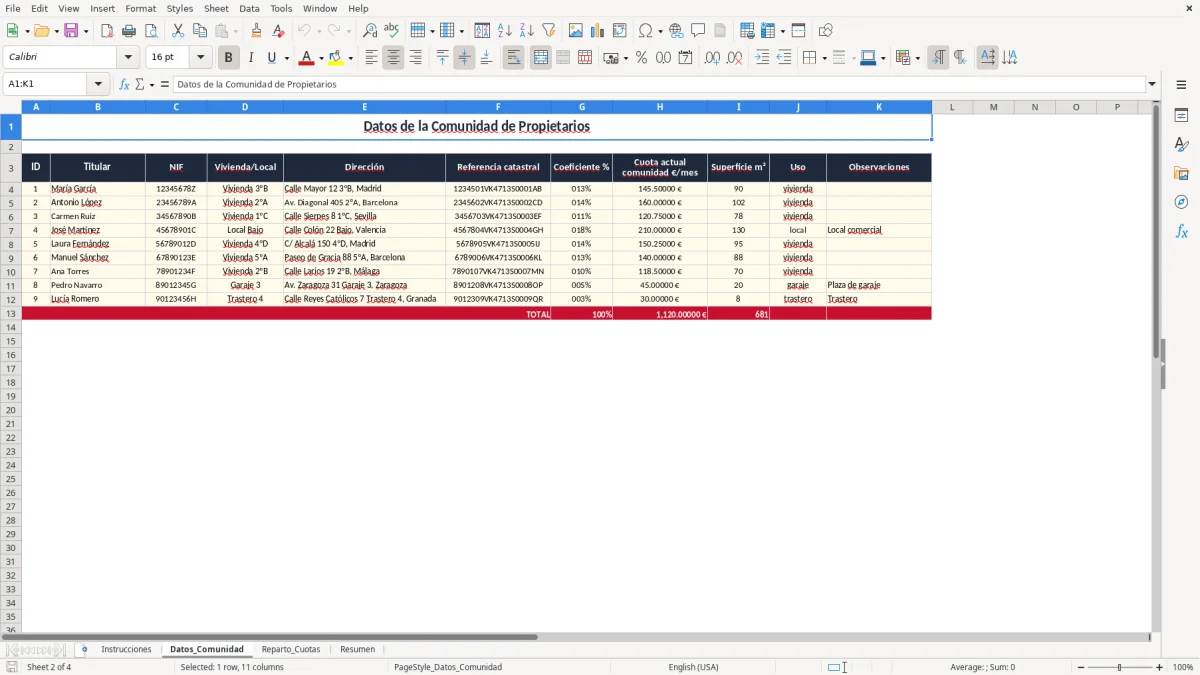Viewport: 1200px width, 675px height.
Task: Adjust the zoom slider in the status bar
Action: click(1119, 667)
